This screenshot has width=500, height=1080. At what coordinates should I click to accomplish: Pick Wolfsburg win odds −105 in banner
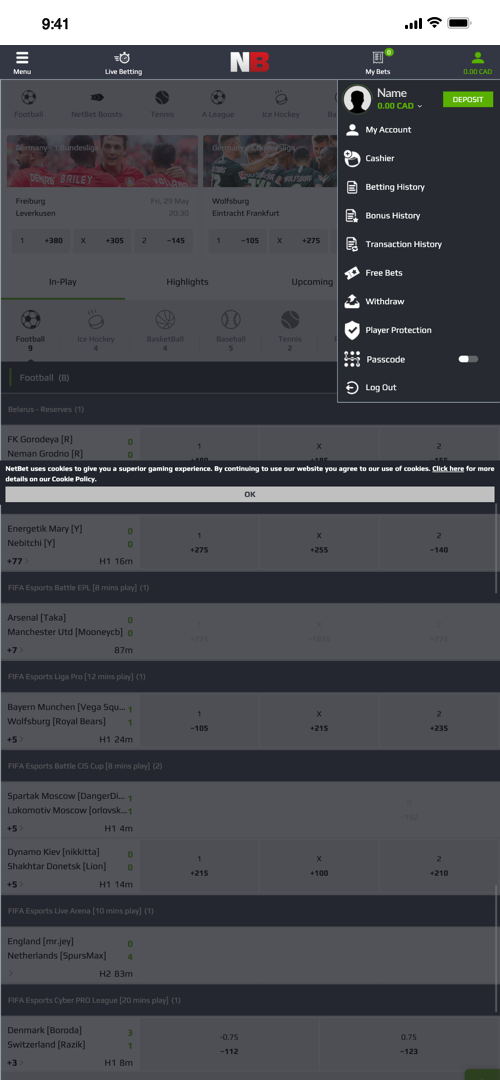click(x=238, y=241)
